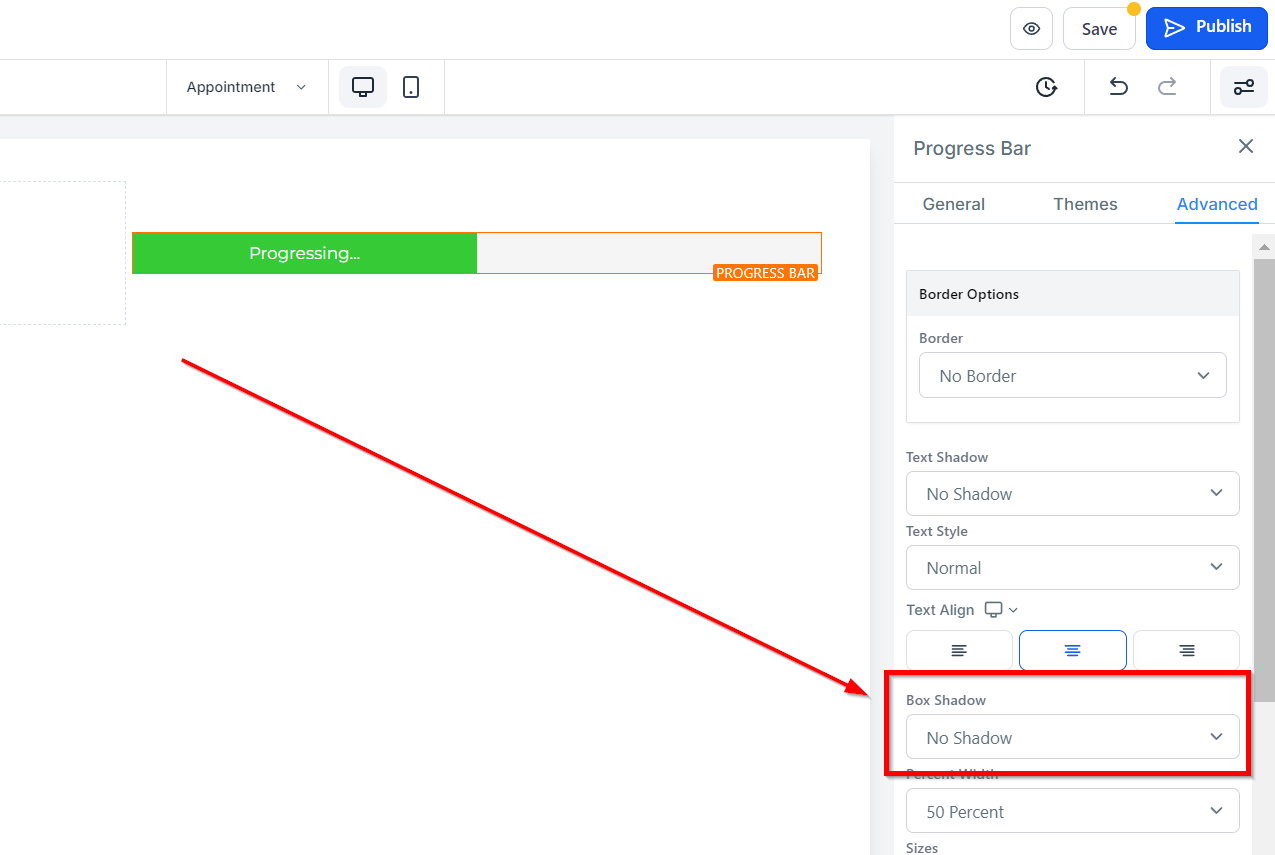This screenshot has height=855, width=1275.
Task: Open the Text Style dropdown
Action: (x=1073, y=567)
